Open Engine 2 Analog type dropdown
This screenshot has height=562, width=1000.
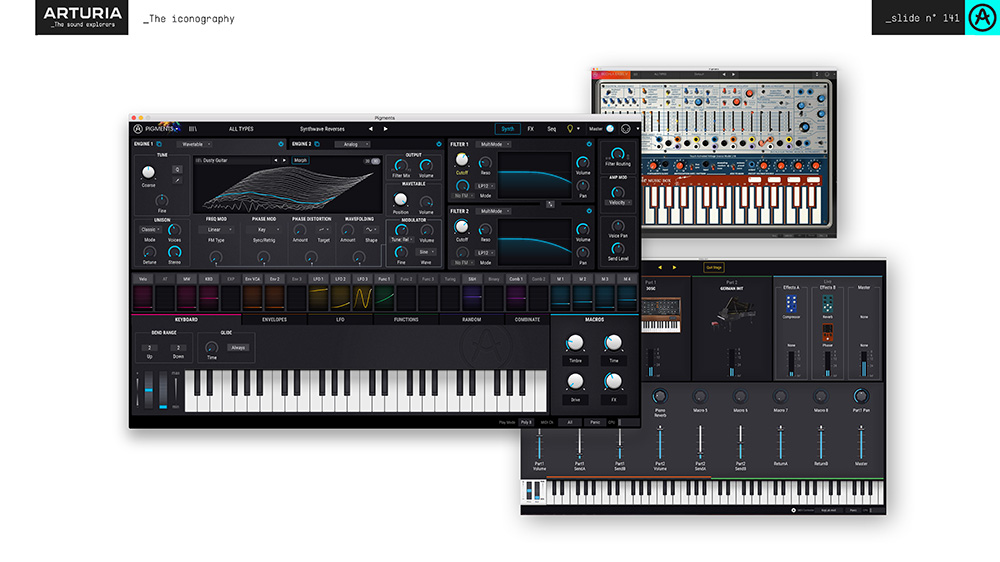[353, 144]
